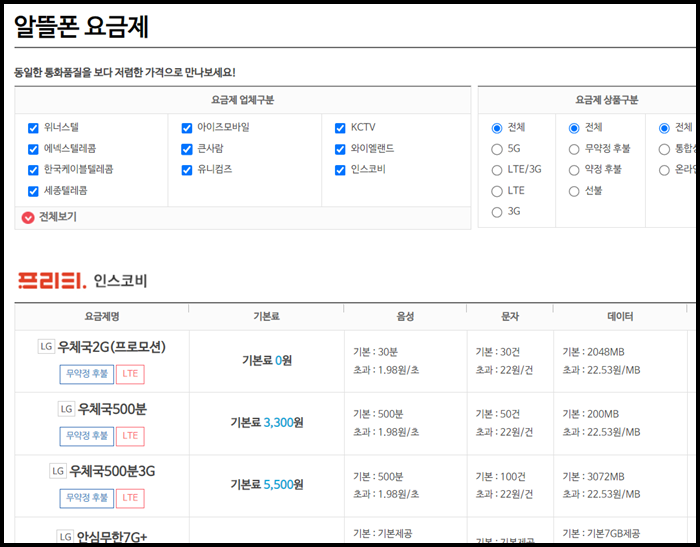Toggle the 유니컴즈 checkbox
Image resolution: width=700 pixels, height=547 pixels.
click(x=187, y=170)
